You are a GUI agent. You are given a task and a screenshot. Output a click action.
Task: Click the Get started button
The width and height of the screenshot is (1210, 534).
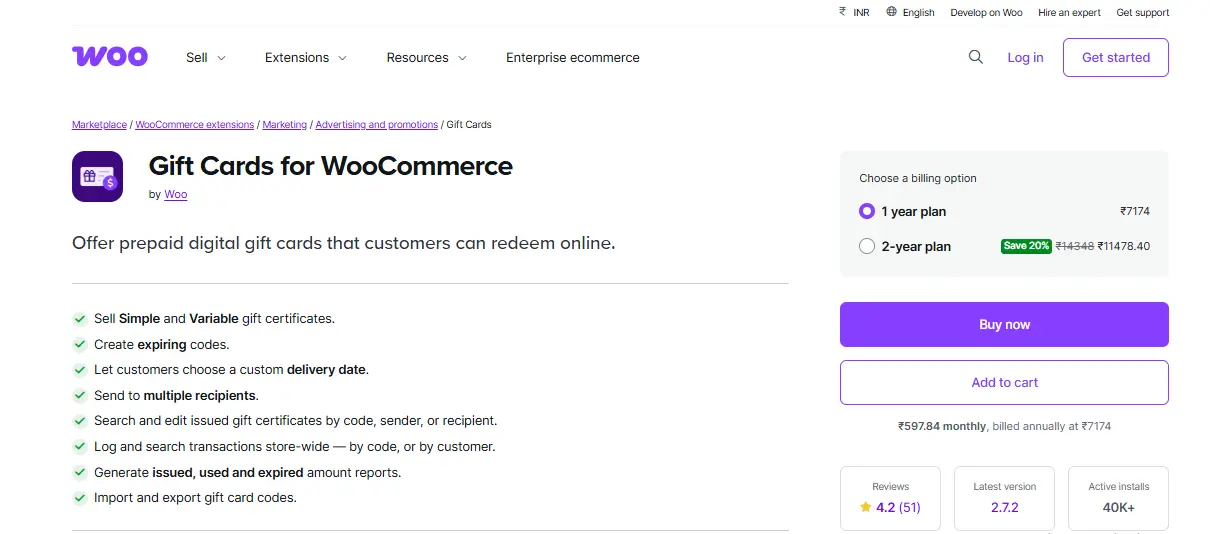coord(1116,57)
